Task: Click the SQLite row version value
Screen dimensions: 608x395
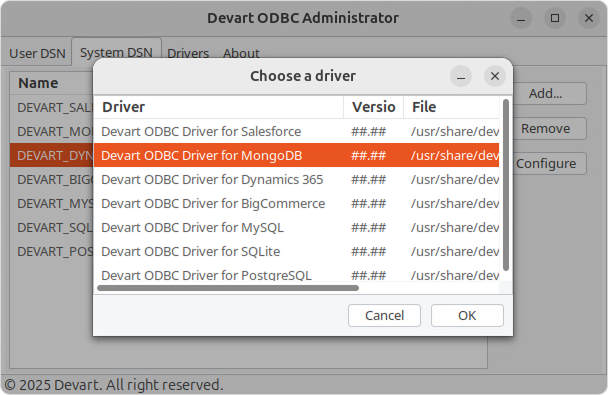Action: (368, 252)
